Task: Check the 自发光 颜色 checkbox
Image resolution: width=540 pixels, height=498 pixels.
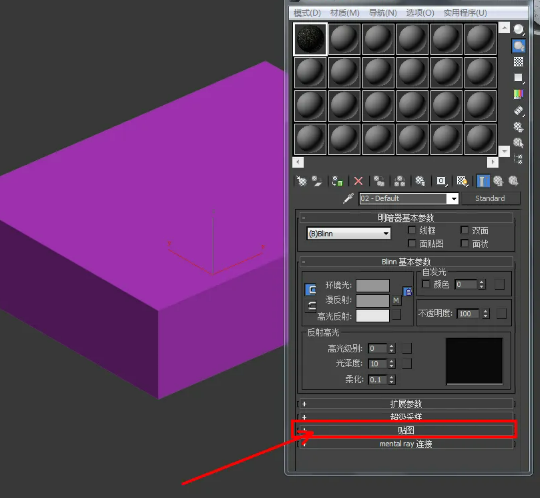Action: coord(426,284)
